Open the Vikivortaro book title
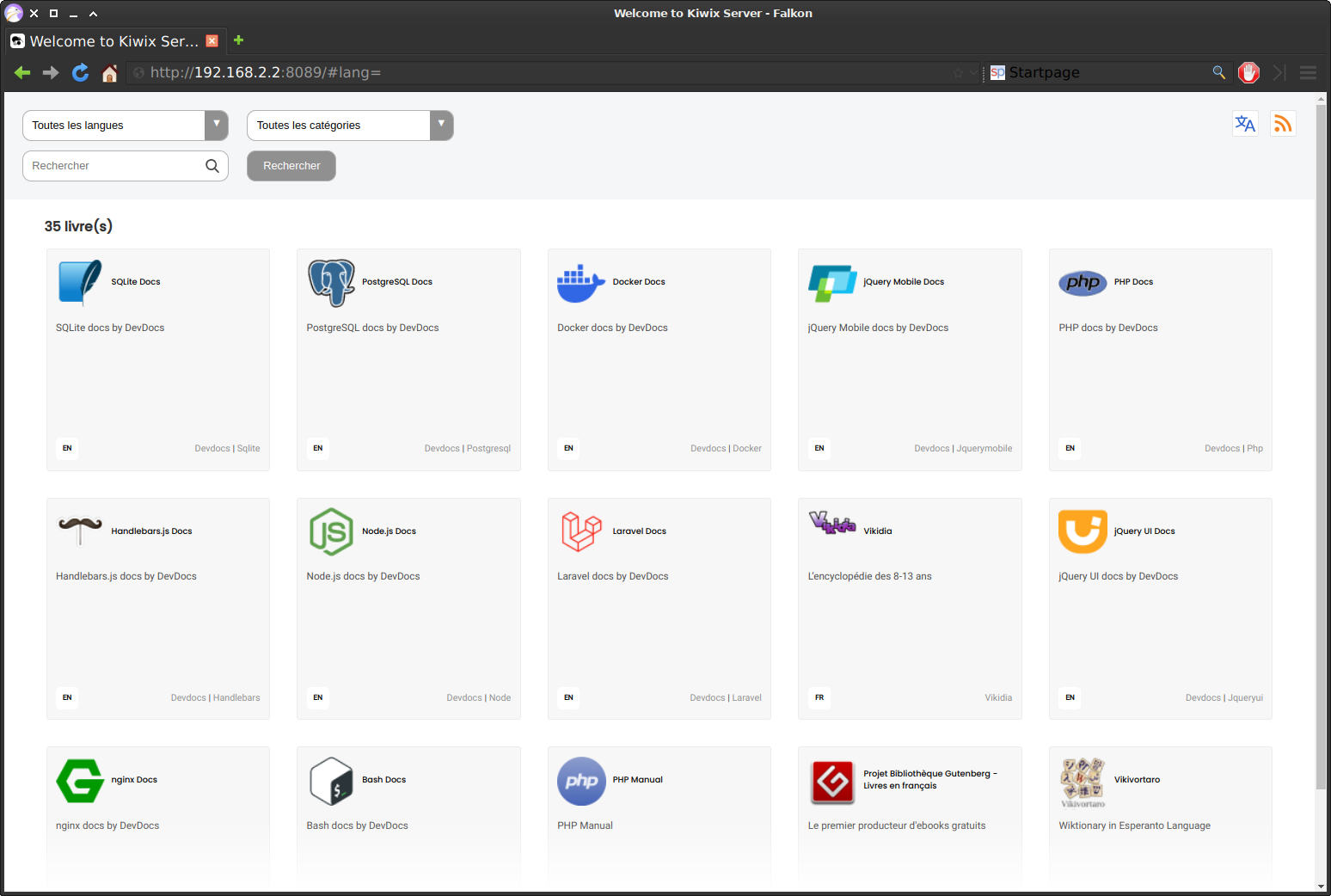 [x=1138, y=780]
